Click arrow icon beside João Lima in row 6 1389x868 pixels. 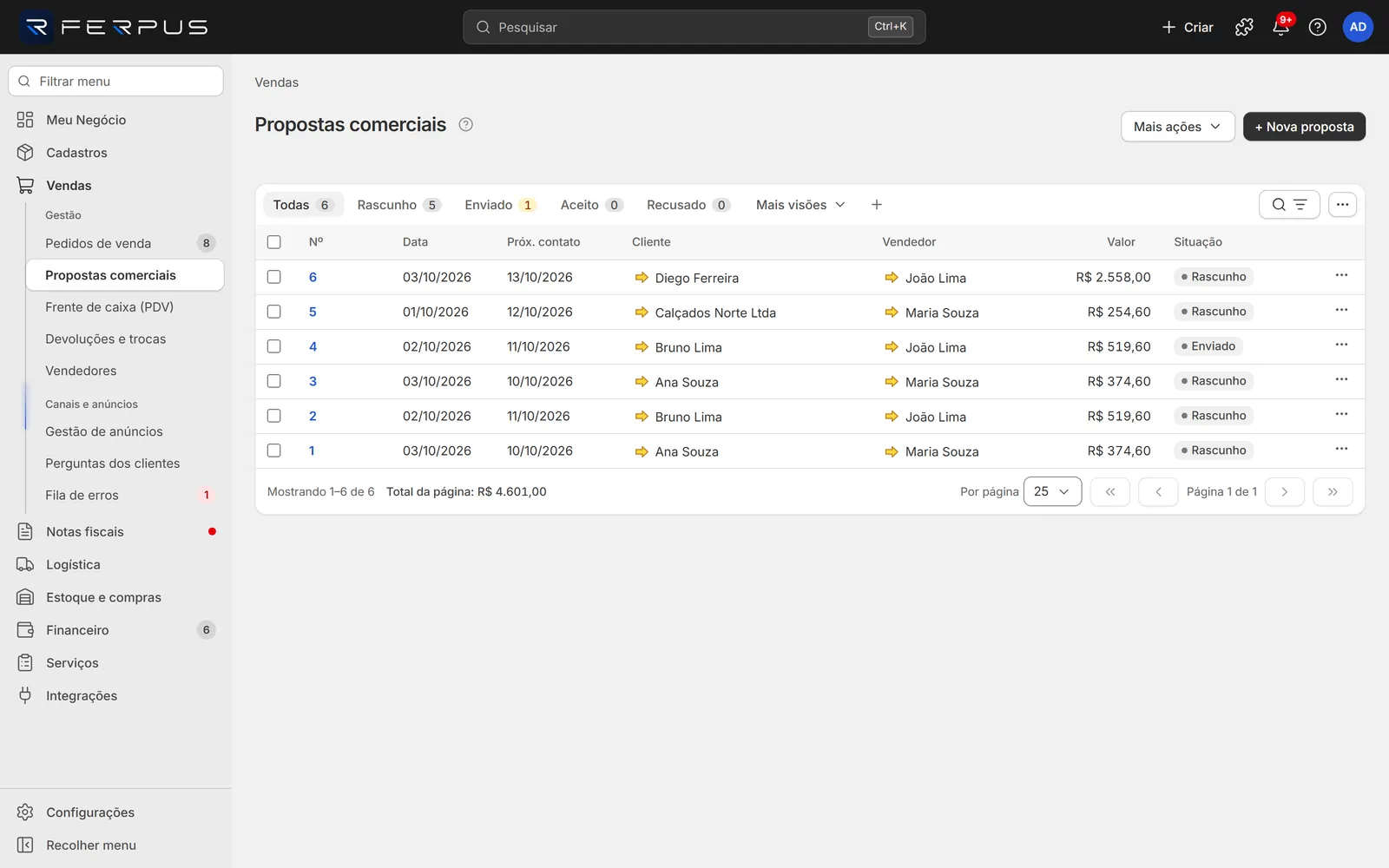point(892,278)
